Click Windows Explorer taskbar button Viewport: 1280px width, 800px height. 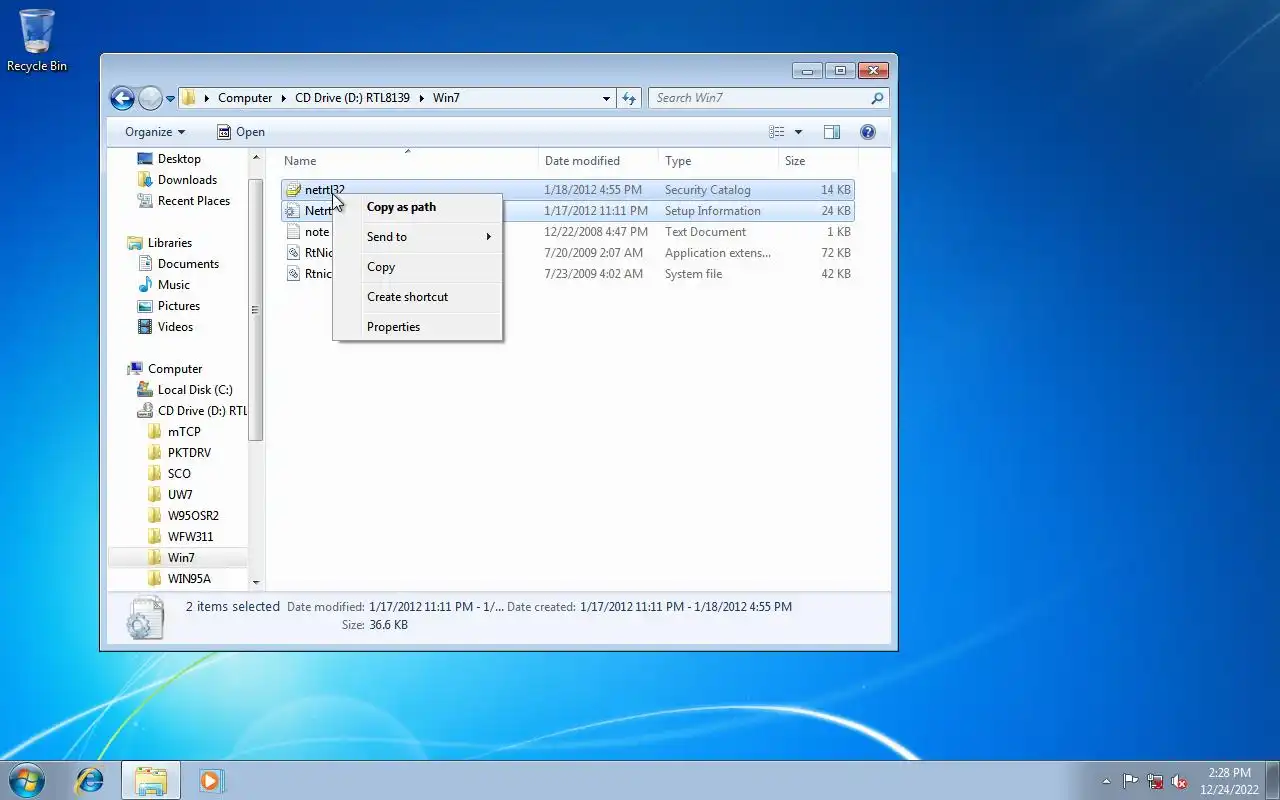[x=151, y=780]
